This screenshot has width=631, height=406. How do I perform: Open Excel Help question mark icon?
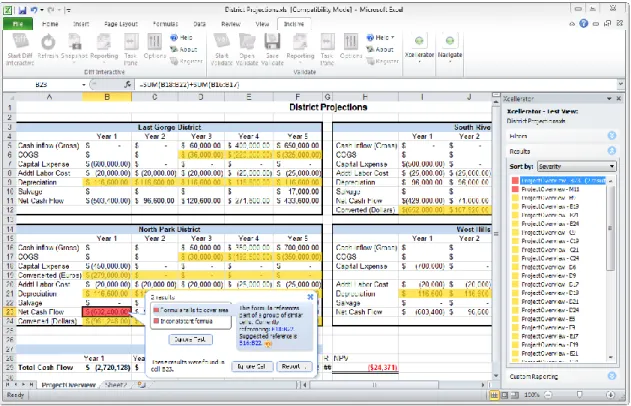pos(584,24)
